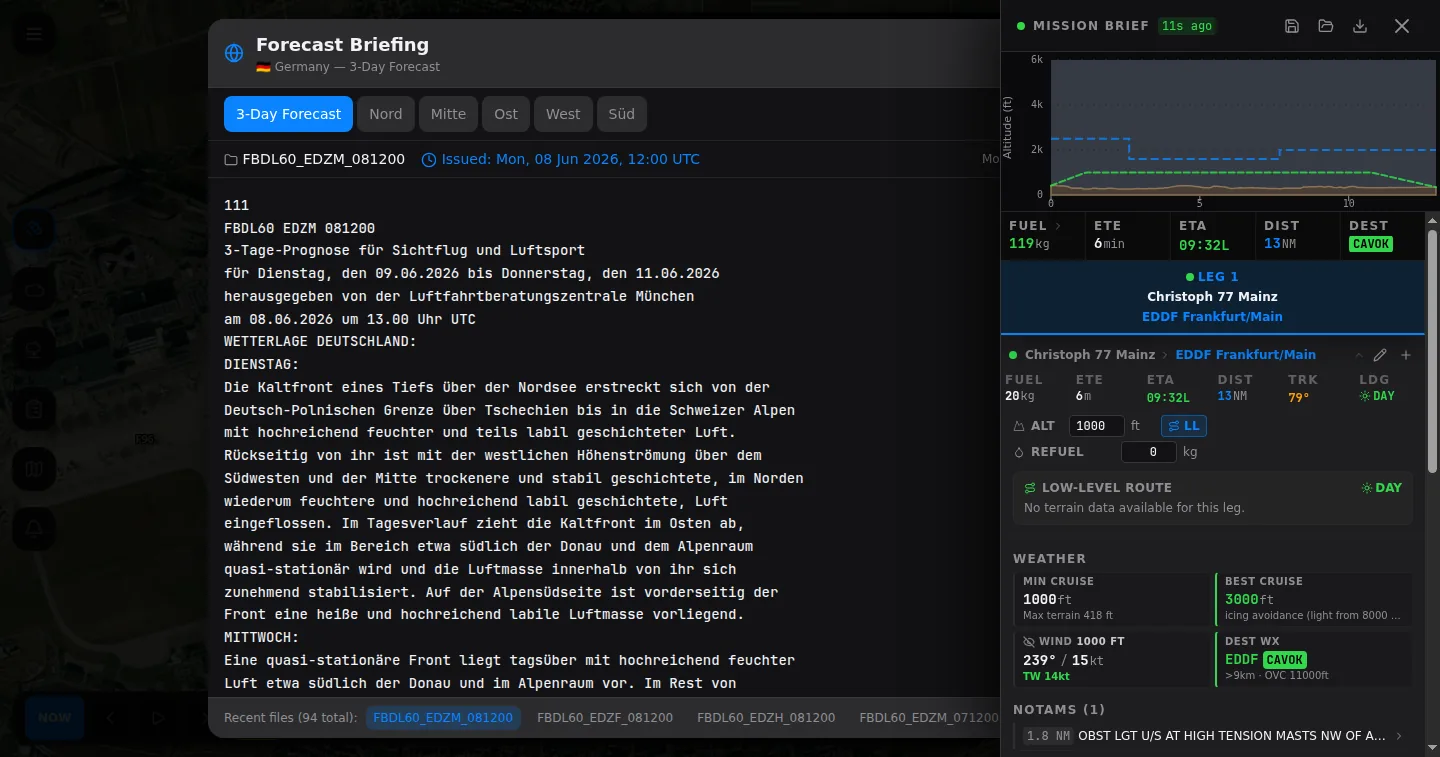Download the mission brief with the download icon
This screenshot has width=1440, height=757.
tap(1360, 26)
